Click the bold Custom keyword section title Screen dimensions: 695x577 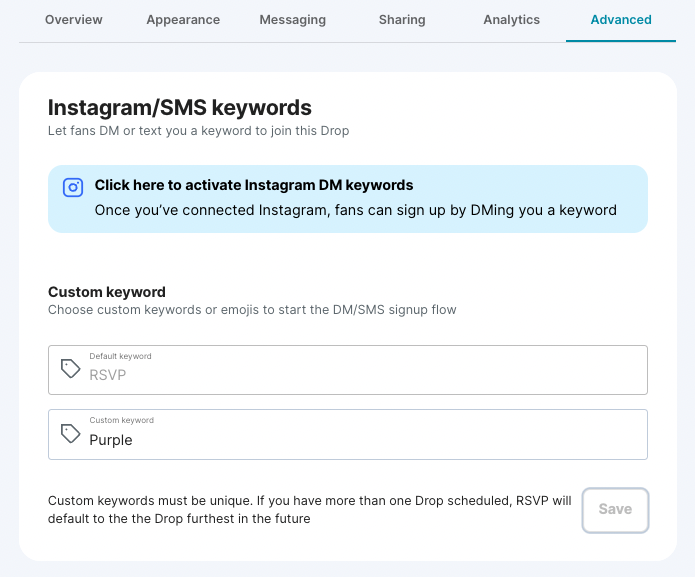pyautogui.click(x=107, y=292)
